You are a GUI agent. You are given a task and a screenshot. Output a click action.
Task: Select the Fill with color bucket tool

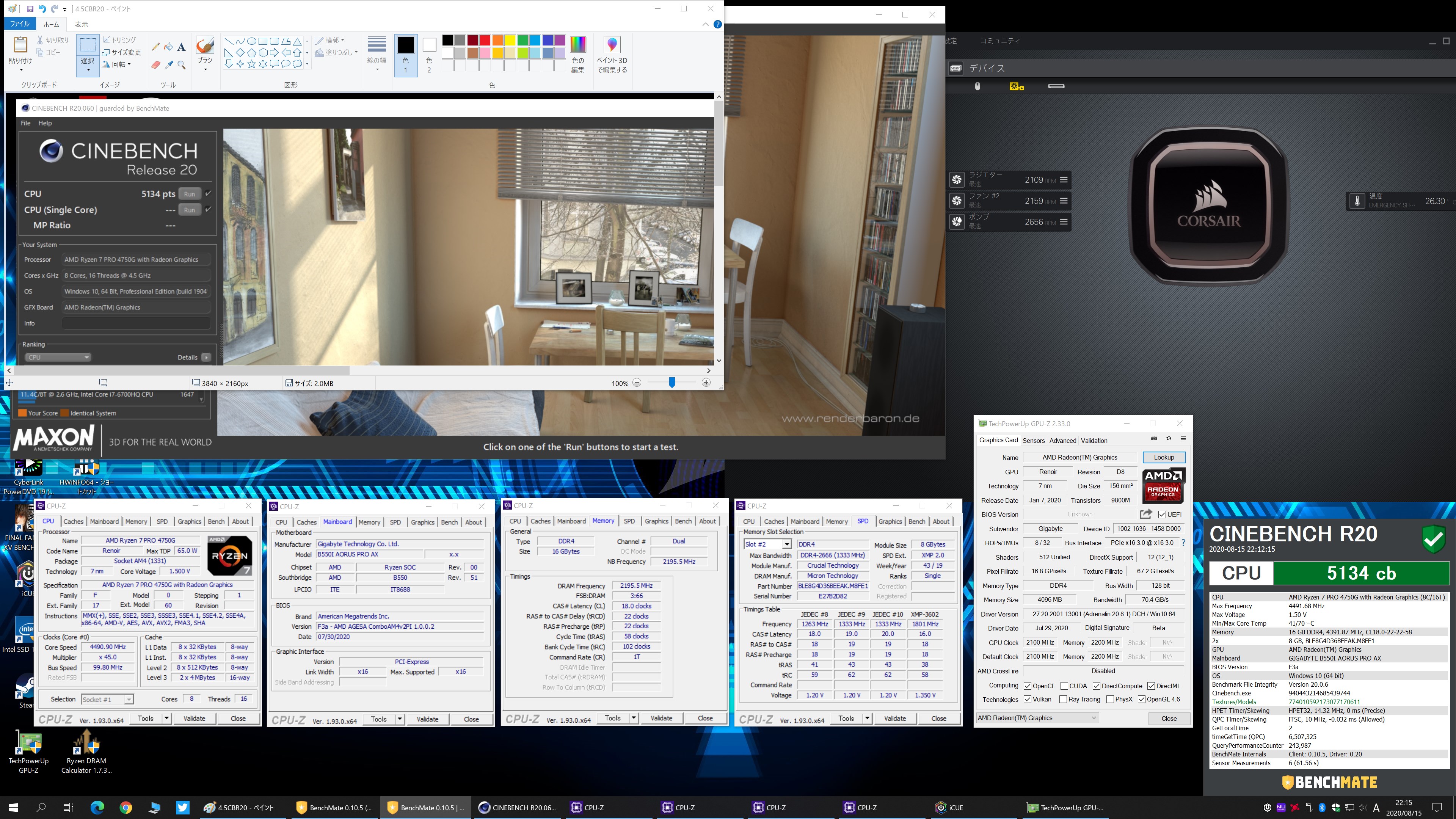pos(168,47)
